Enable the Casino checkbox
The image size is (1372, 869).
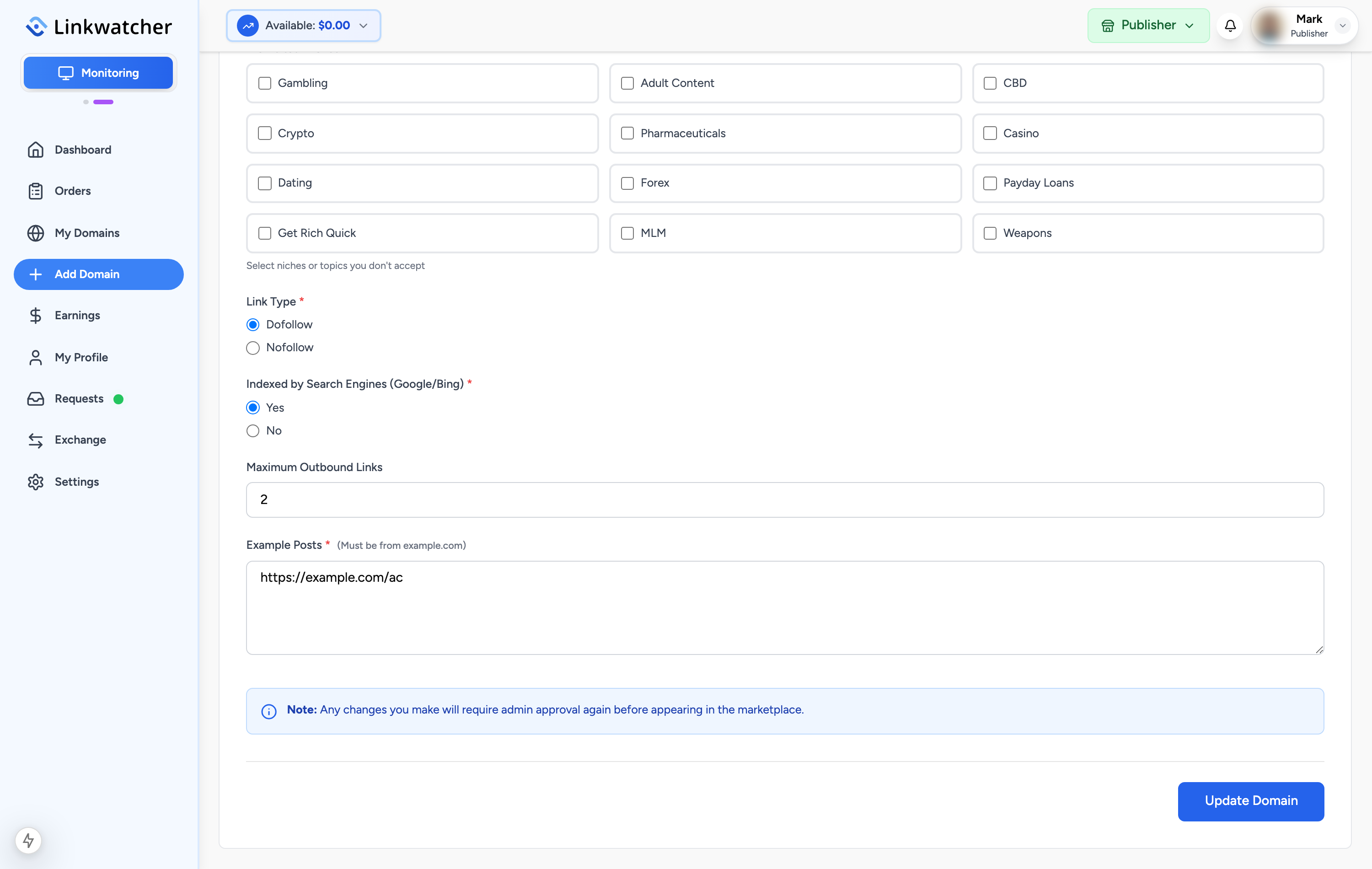[x=990, y=134]
